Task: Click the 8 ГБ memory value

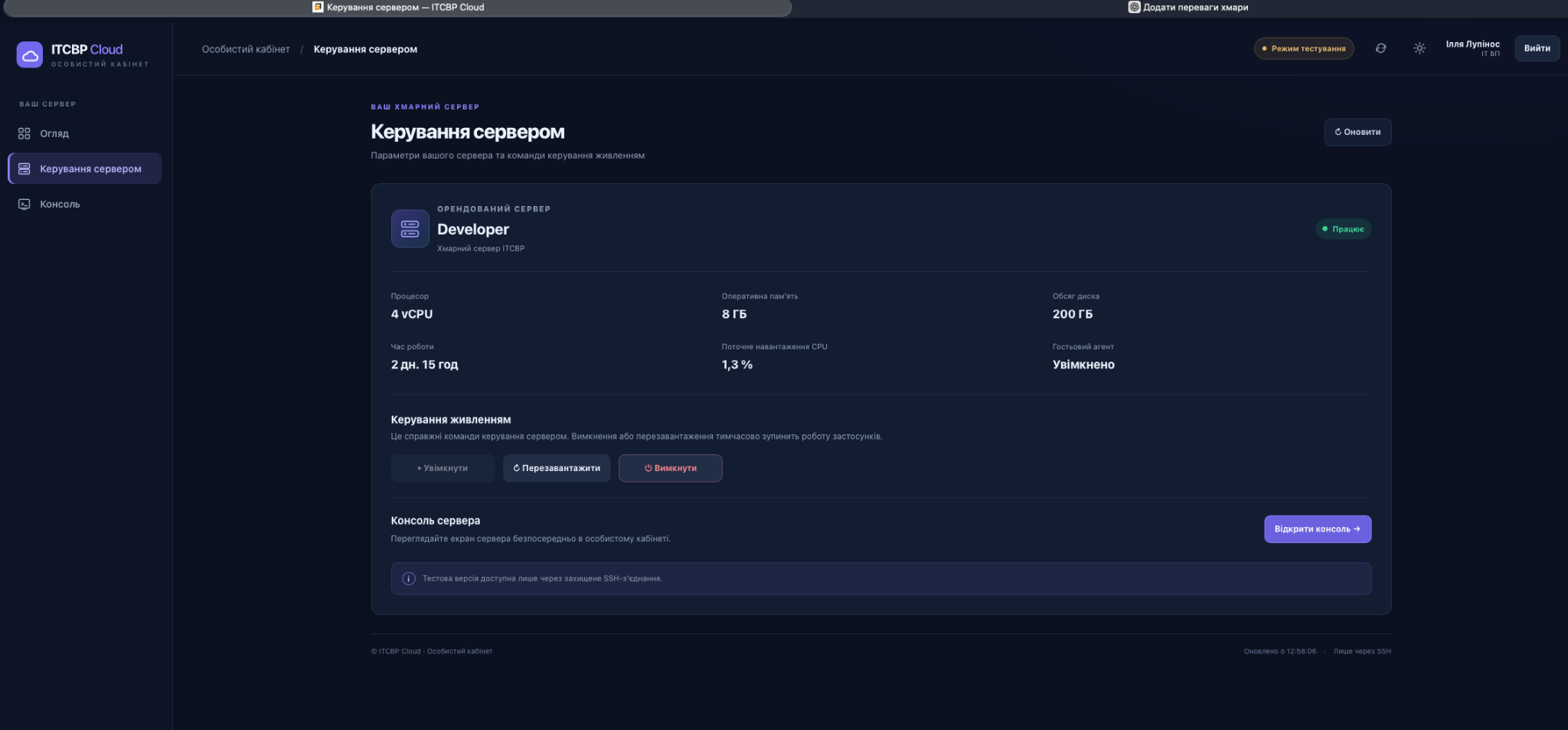Action: 733,314
